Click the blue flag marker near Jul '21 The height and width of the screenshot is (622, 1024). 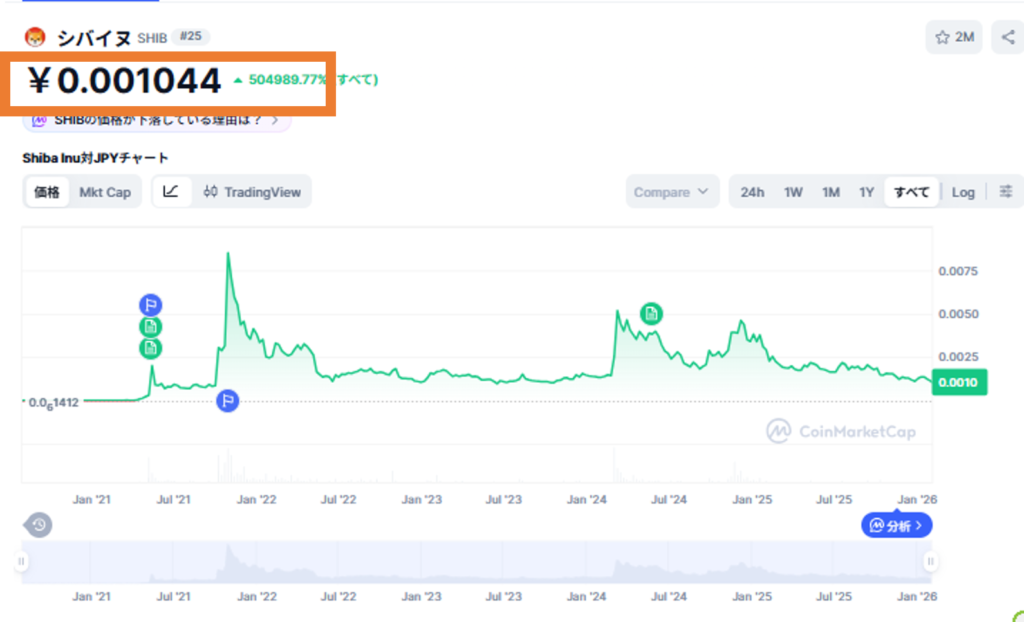click(x=151, y=304)
